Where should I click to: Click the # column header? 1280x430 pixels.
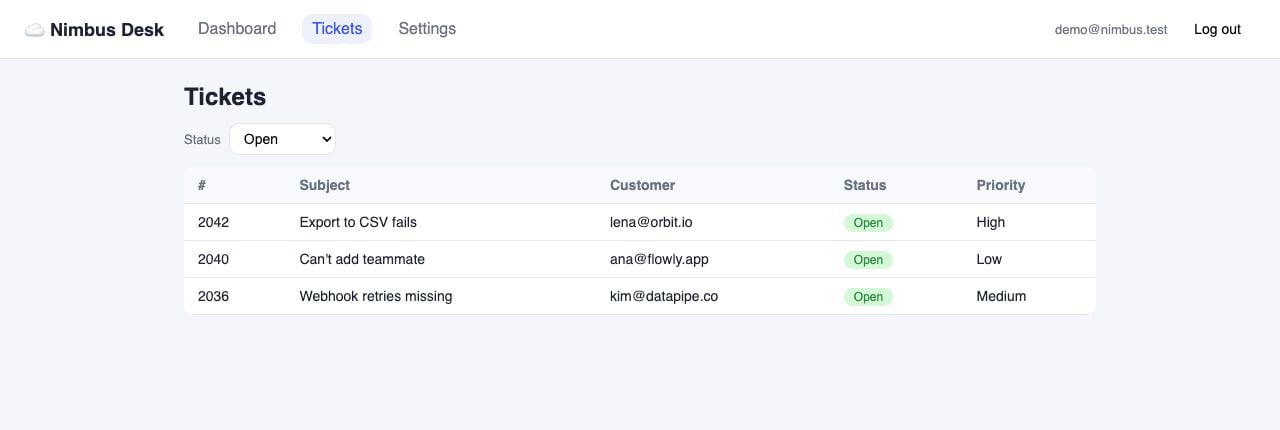(202, 185)
